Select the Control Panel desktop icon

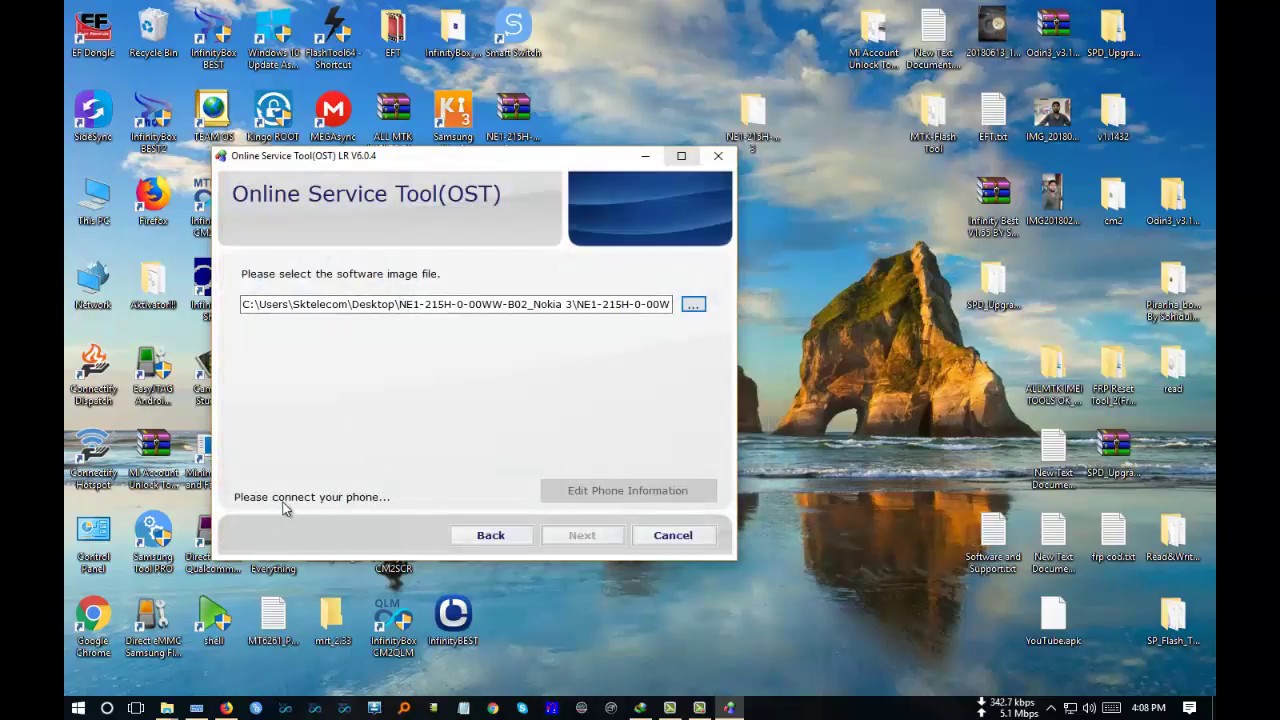pos(93,543)
